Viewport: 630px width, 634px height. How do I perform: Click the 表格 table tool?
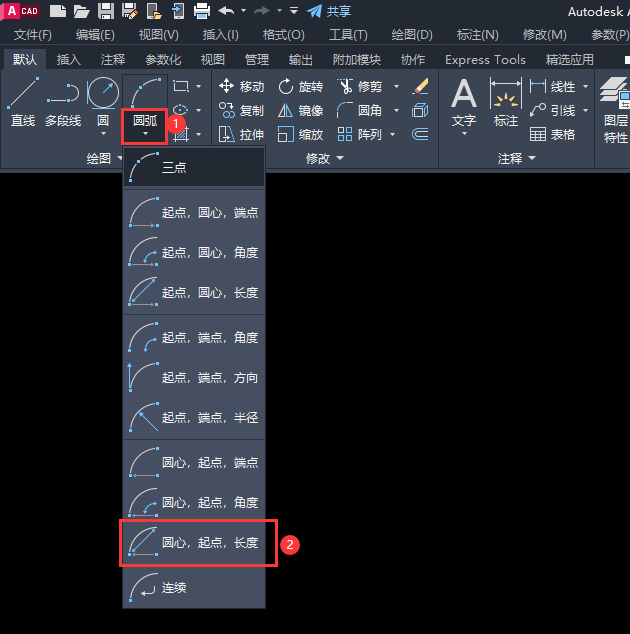[x=552, y=134]
